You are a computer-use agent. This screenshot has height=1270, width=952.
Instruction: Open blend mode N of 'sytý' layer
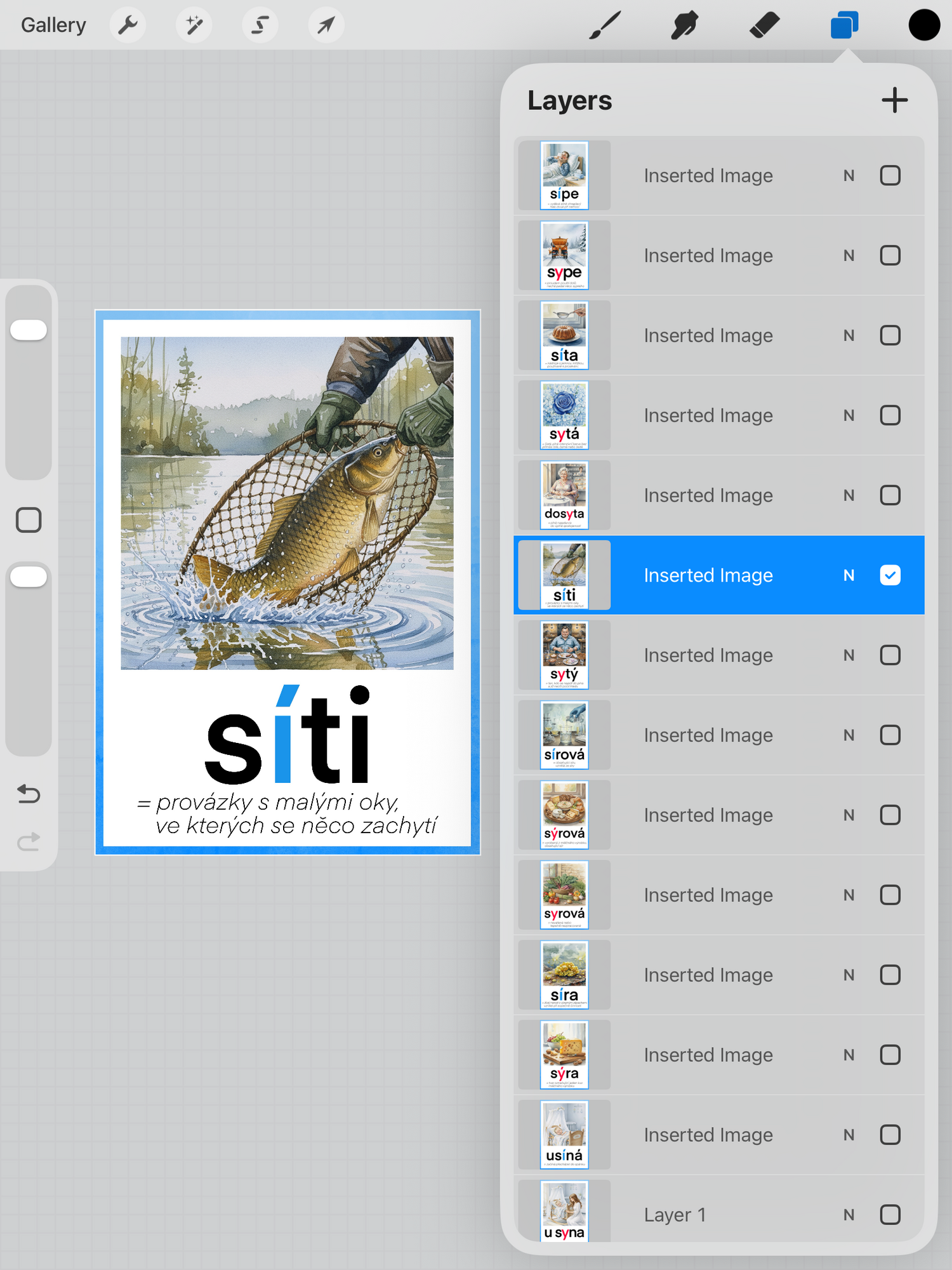pyautogui.click(x=849, y=655)
